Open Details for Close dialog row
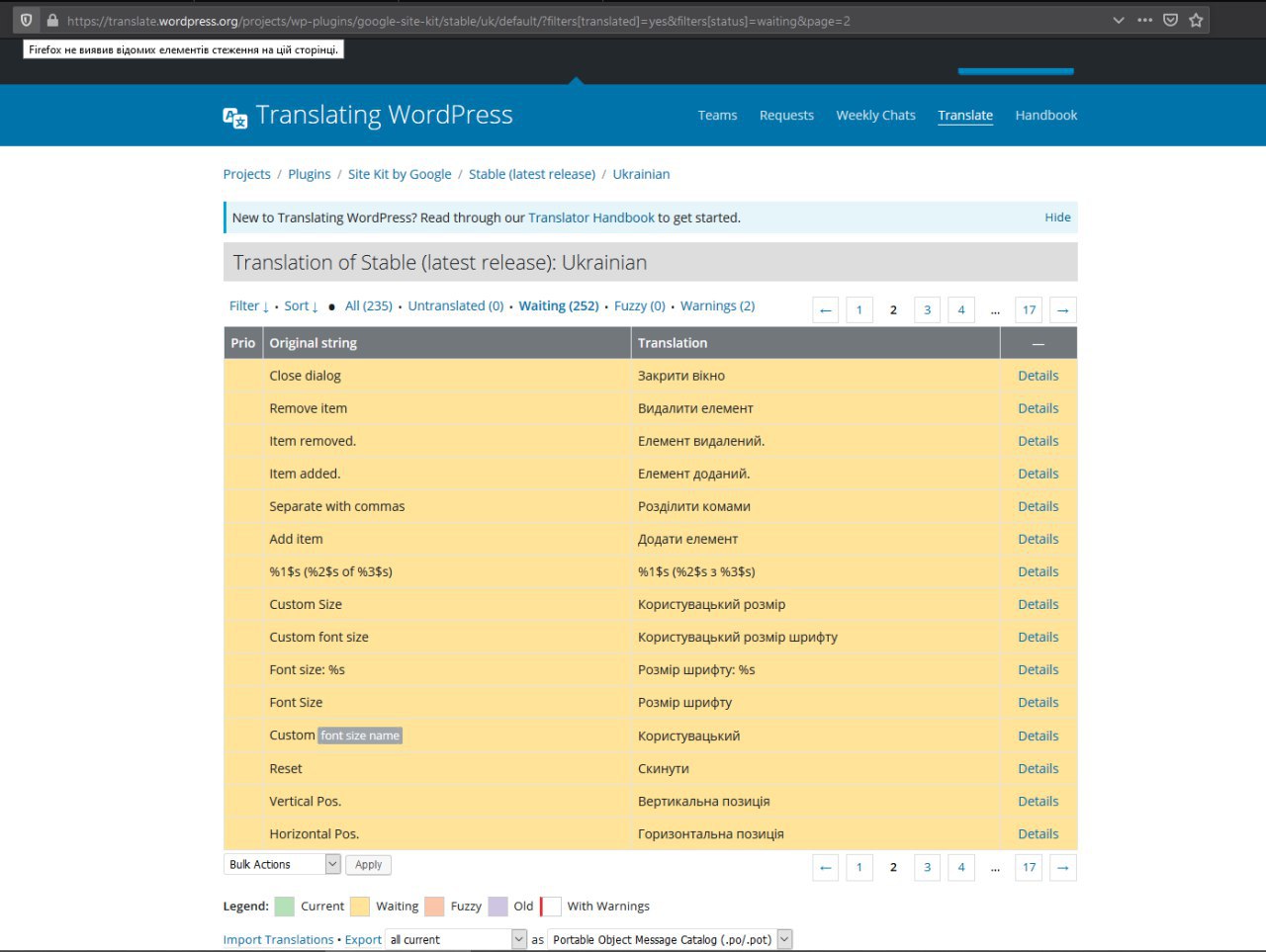 point(1038,376)
